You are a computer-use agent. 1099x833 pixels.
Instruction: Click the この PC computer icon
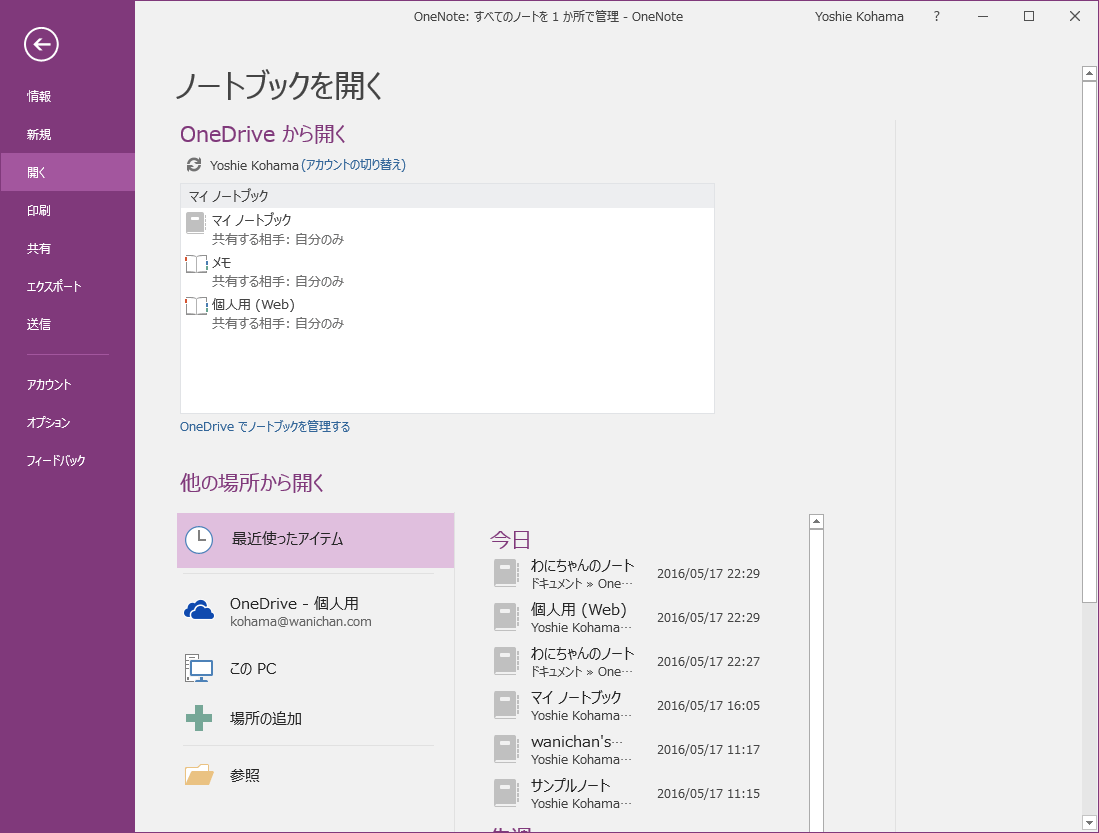pyautogui.click(x=199, y=668)
